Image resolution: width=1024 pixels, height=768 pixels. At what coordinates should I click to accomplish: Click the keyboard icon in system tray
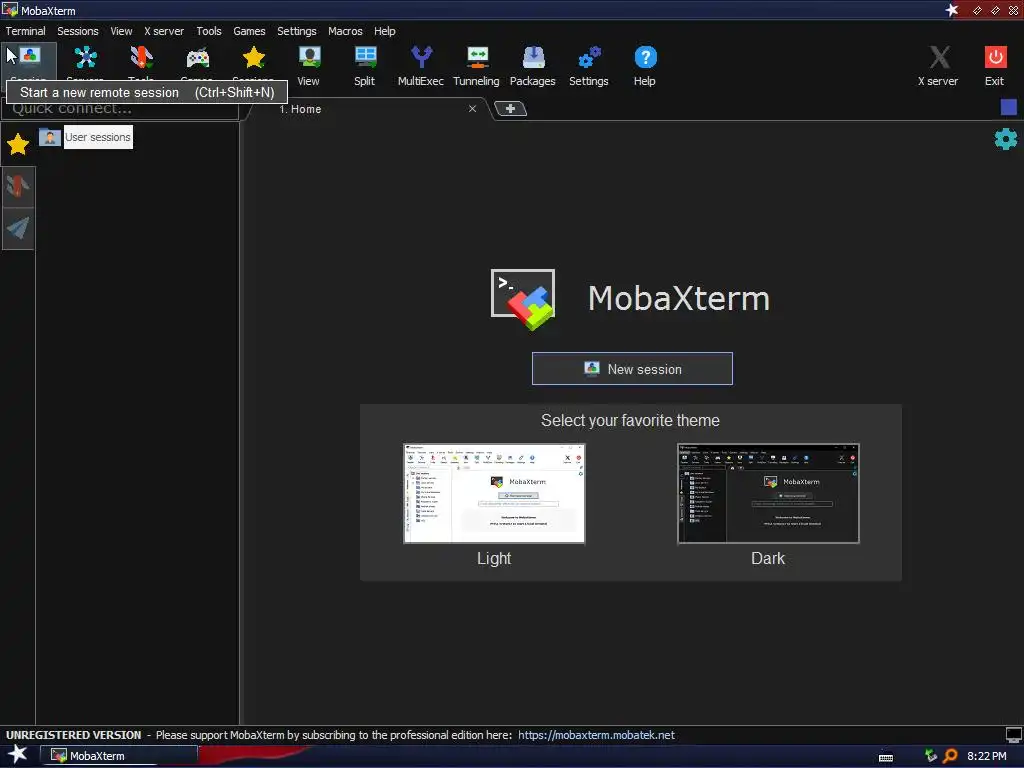point(886,757)
